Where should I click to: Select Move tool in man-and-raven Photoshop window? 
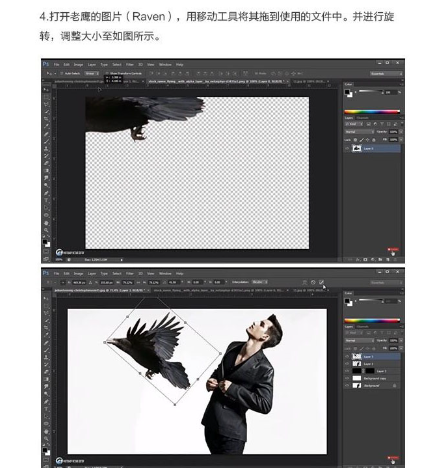tap(46, 298)
